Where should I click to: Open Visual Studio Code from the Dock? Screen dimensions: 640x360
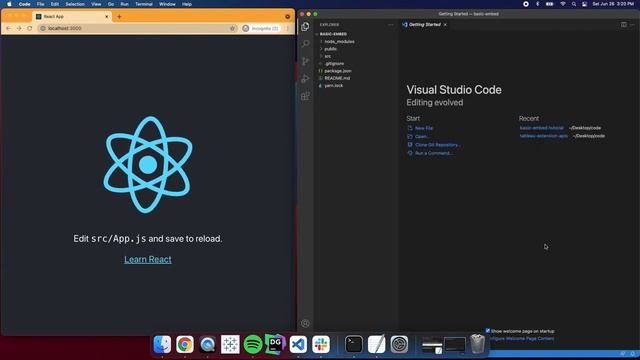click(298, 344)
